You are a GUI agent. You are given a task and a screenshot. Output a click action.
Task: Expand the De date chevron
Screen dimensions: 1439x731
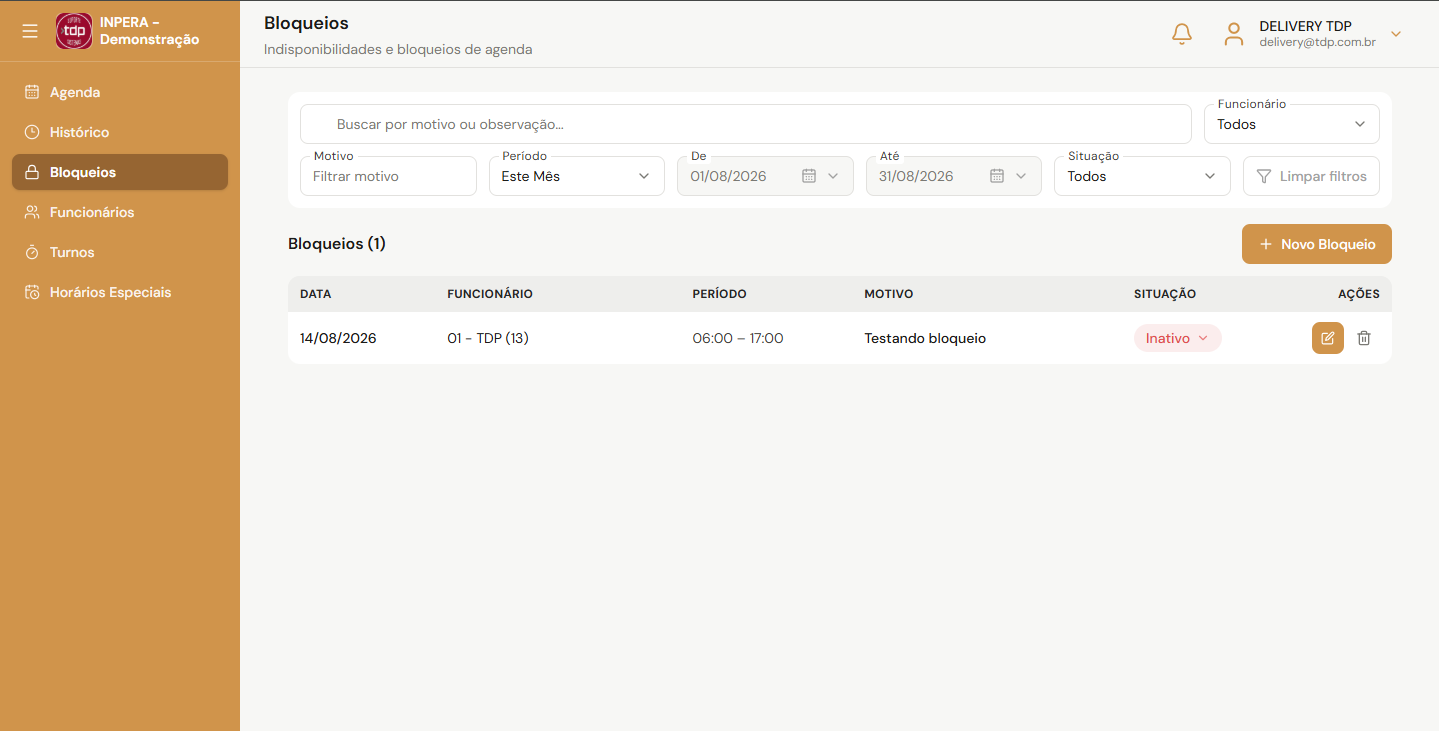click(x=833, y=176)
